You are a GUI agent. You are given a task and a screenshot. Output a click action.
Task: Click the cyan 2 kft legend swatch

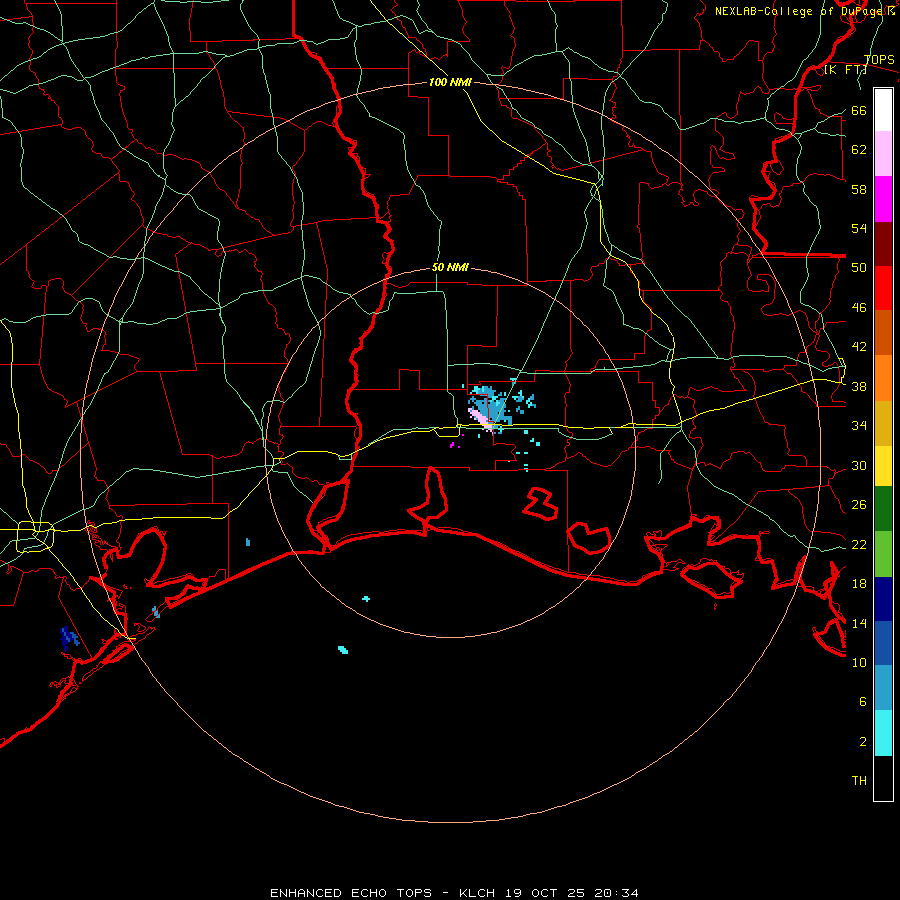click(x=883, y=733)
